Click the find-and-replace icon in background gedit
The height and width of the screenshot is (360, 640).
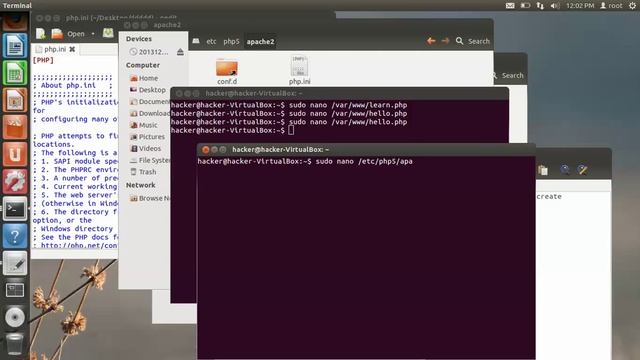click(x=582, y=170)
